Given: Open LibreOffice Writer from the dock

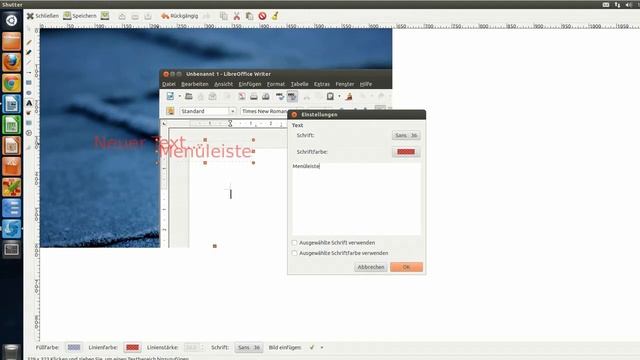Looking at the screenshot, I should click(11, 104).
